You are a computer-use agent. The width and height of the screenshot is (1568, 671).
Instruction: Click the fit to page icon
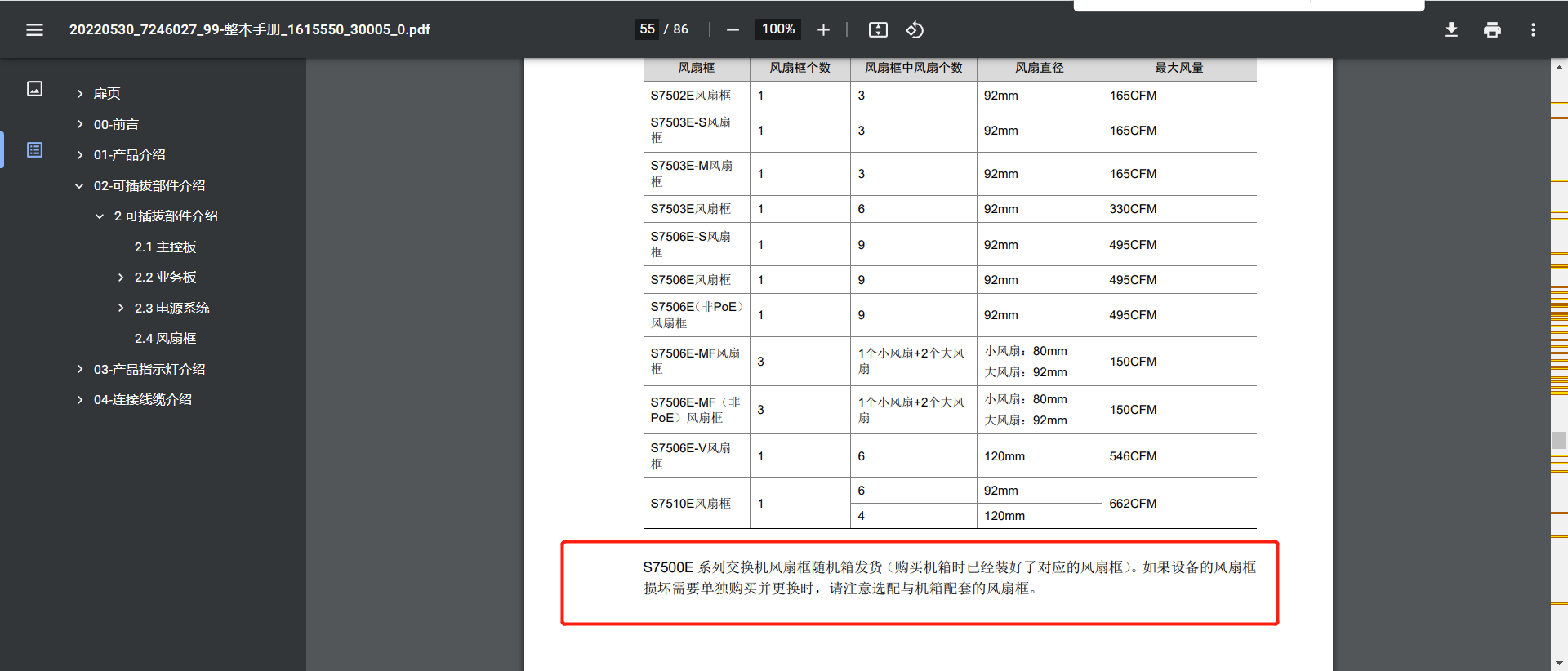(878, 29)
